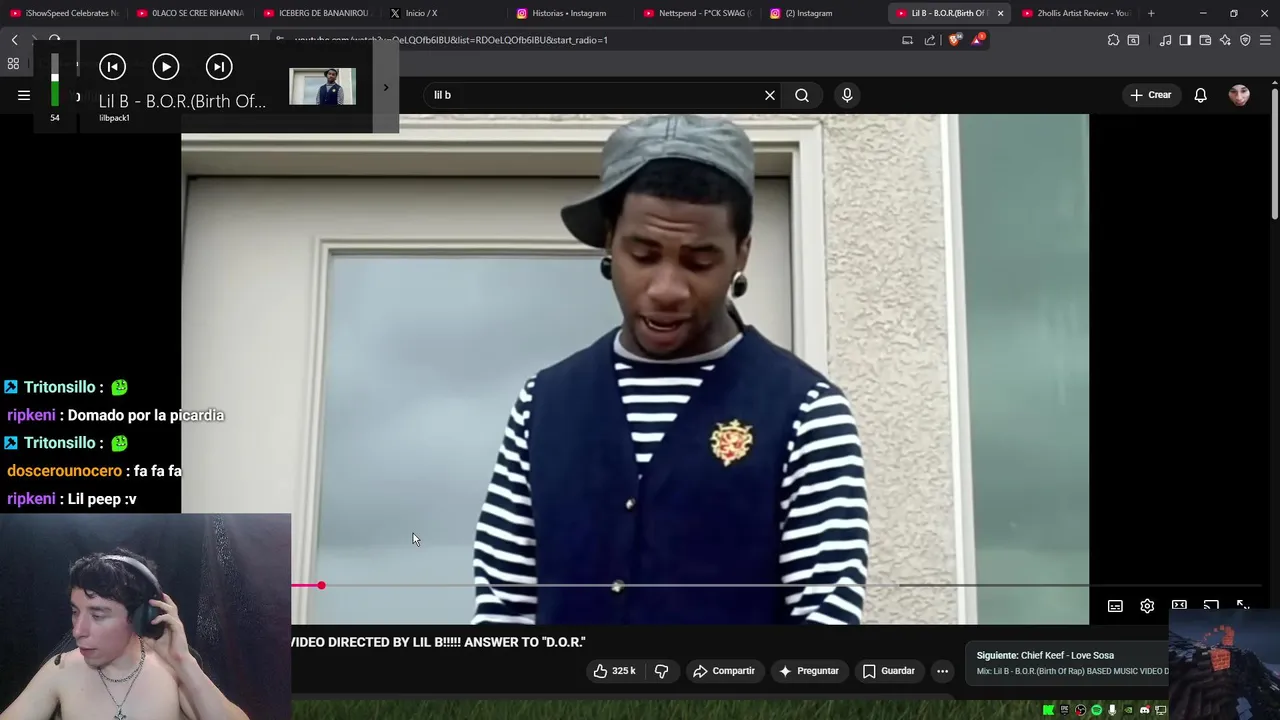Switch to the OLACO SE CREE RIHANNA tab
This screenshot has height=720, width=1280.
coord(190,13)
